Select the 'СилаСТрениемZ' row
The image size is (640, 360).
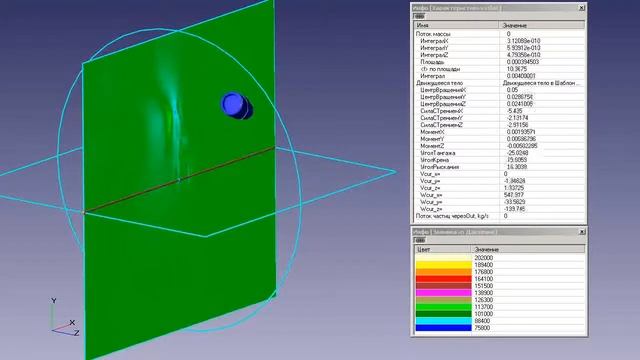499,125
